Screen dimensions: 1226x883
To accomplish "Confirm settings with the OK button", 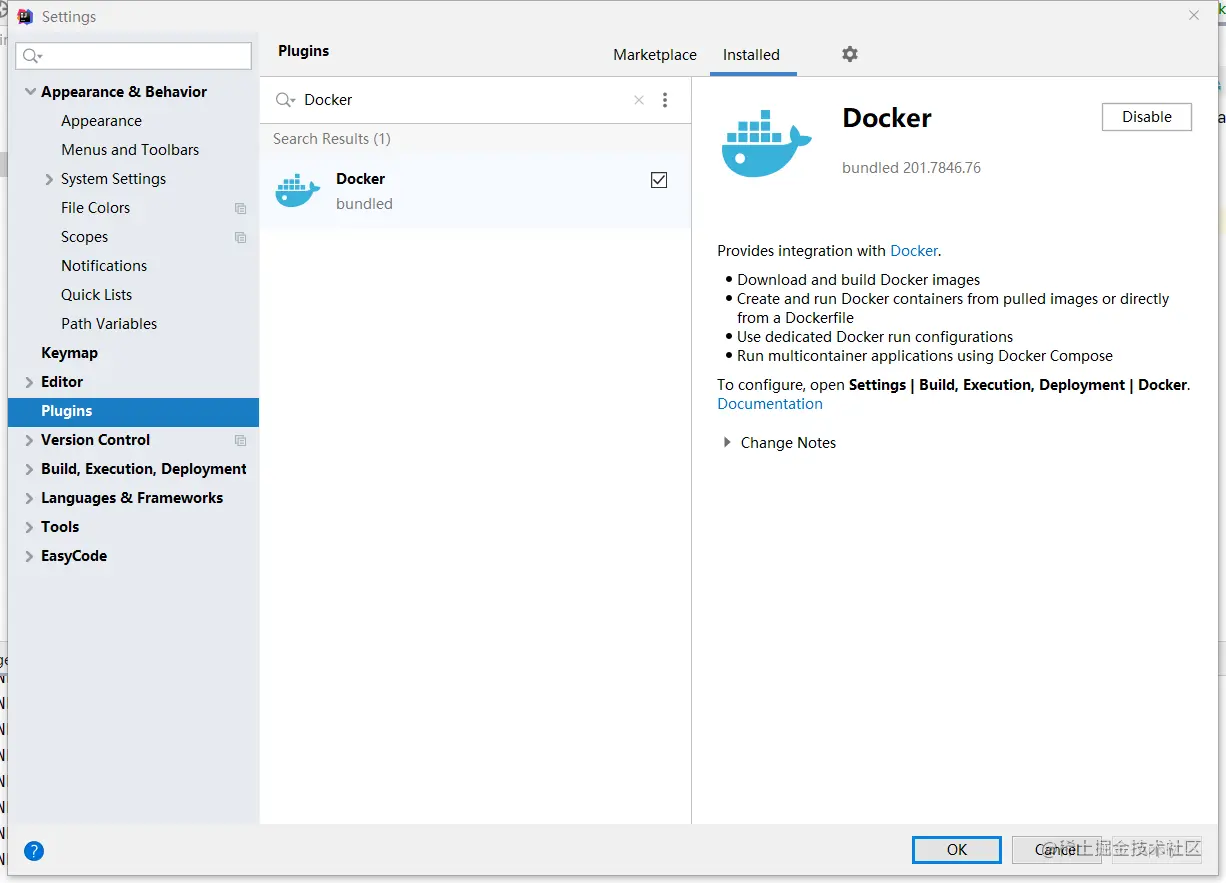I will tap(957, 849).
